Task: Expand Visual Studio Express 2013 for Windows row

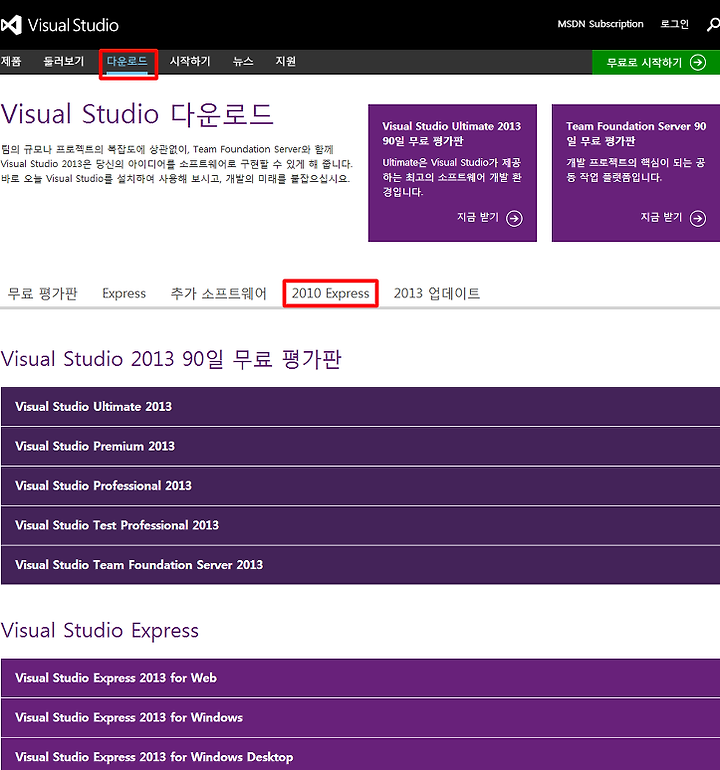Action: [360, 717]
